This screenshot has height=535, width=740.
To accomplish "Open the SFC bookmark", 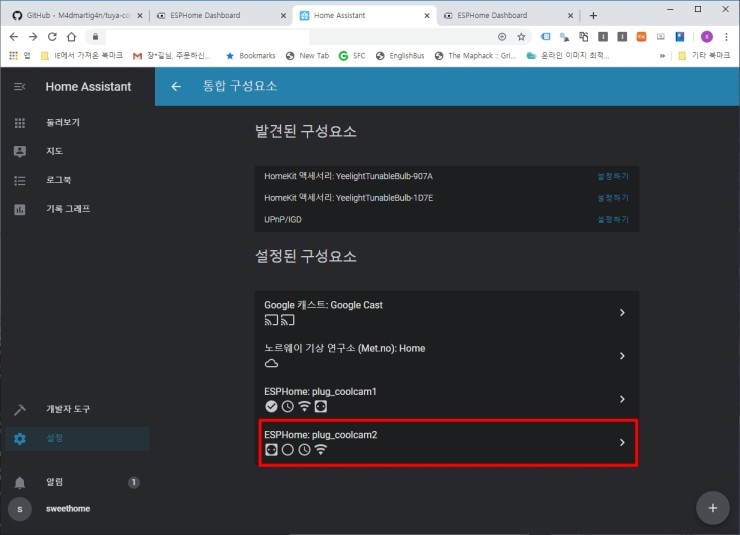I will [352, 56].
